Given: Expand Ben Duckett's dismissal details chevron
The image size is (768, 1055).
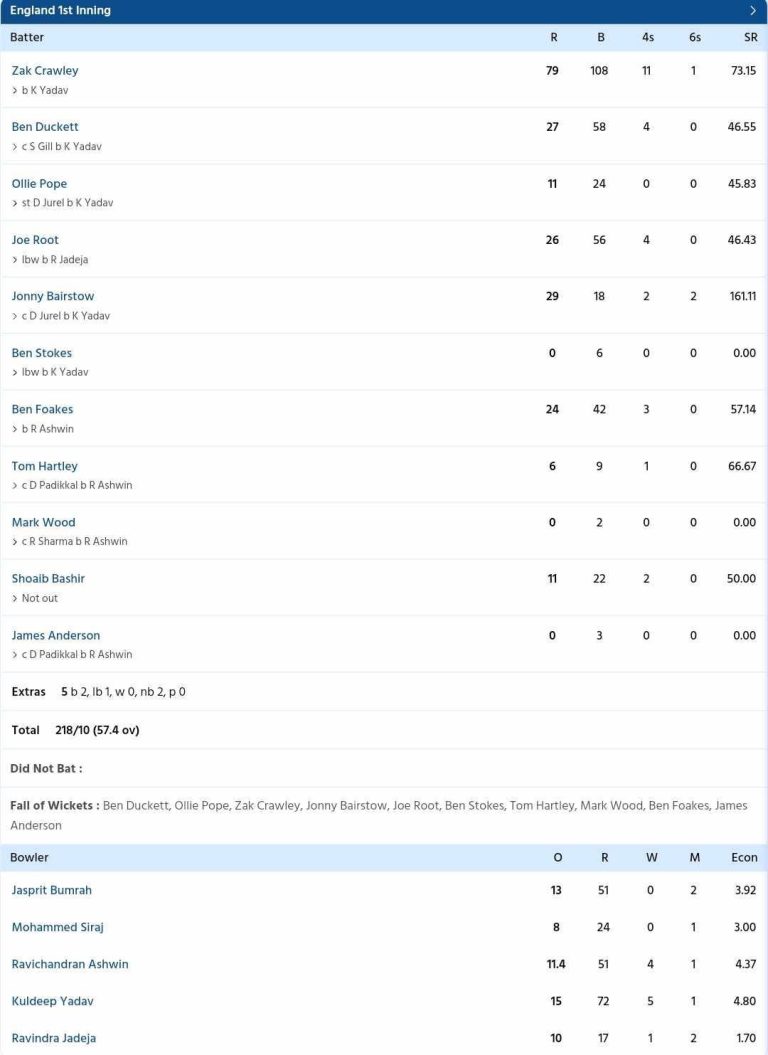Looking at the screenshot, I should click(14, 146).
